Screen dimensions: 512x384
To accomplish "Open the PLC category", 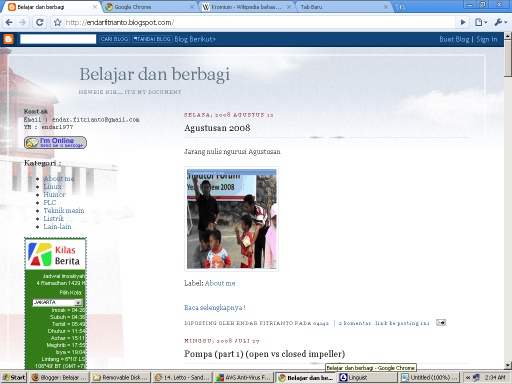I will pos(50,202).
